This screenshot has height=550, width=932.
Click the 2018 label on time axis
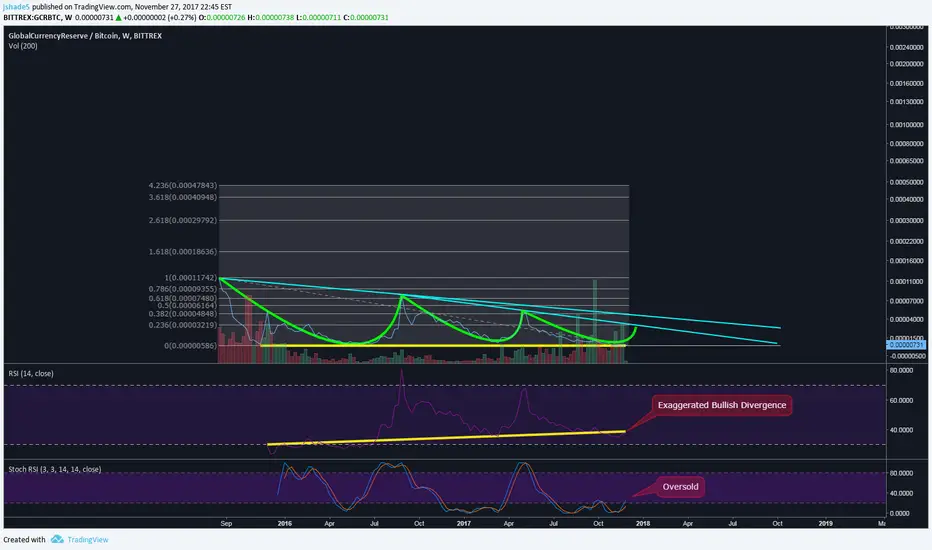click(643, 524)
